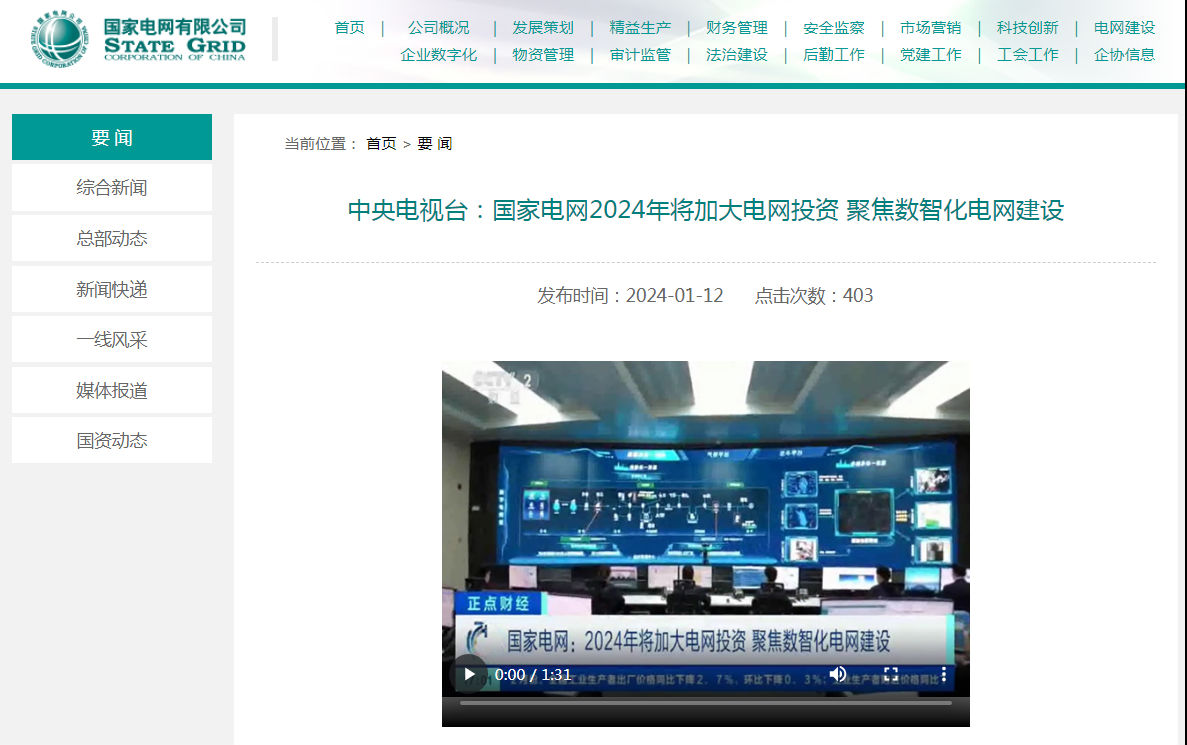Open the 后勤工作 menu item
Viewport: 1187px width, 745px height.
[x=833, y=55]
